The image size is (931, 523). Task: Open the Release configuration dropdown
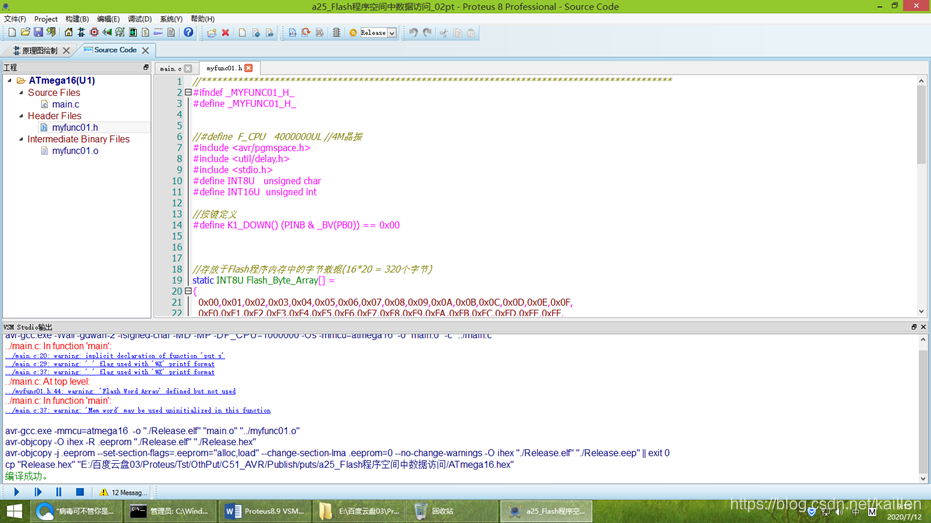(392, 33)
